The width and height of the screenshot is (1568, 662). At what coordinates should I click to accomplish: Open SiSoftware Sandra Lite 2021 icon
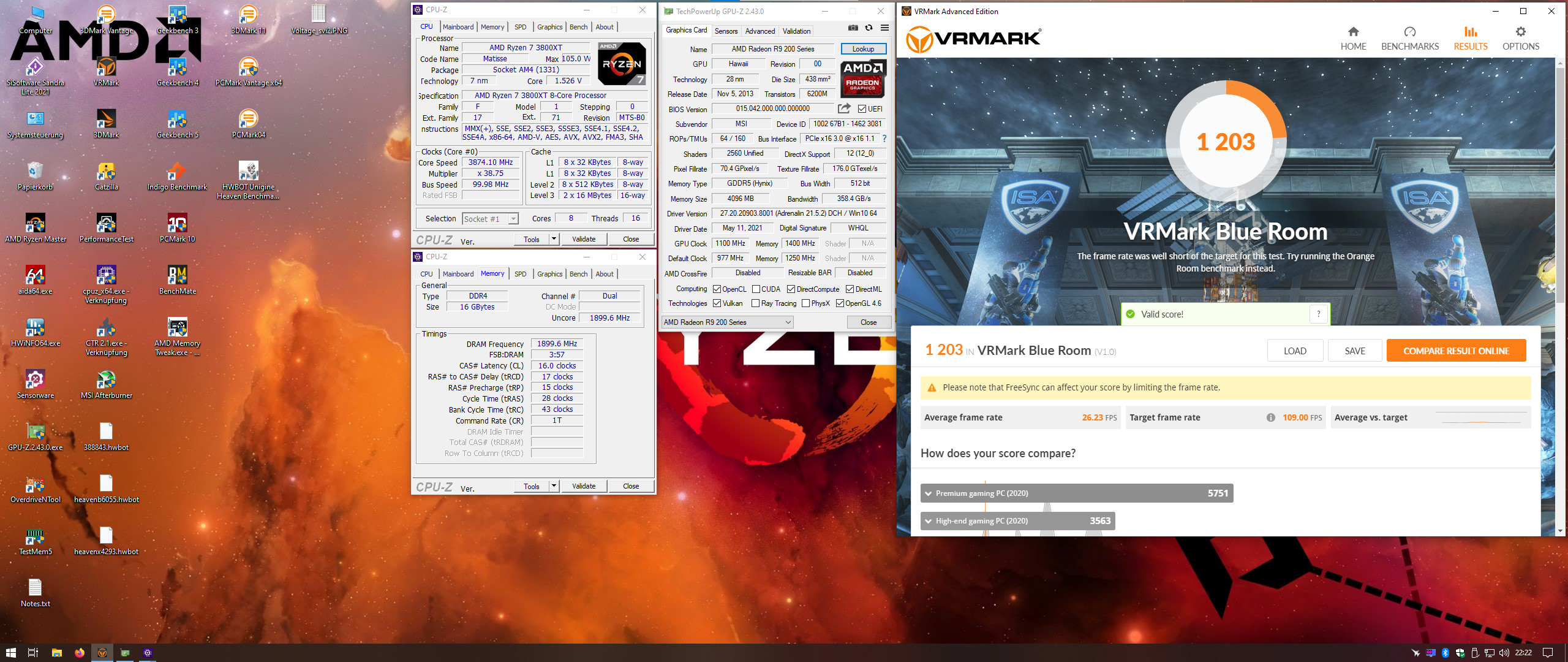click(x=36, y=76)
